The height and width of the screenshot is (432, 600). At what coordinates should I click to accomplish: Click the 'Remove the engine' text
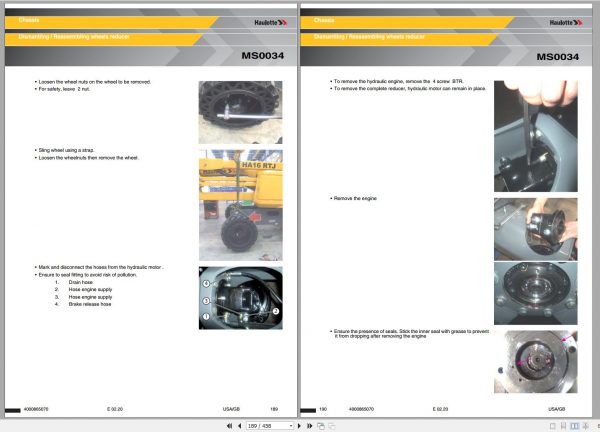(354, 198)
